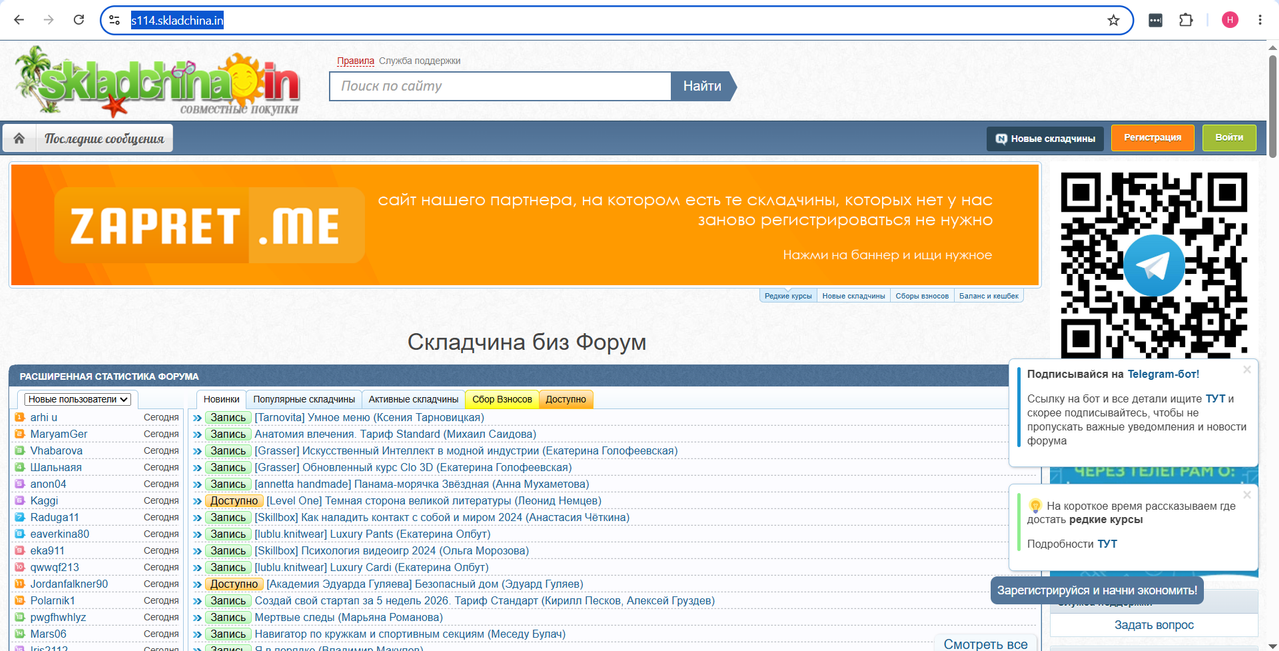Click the arrow icon before Мертвые следы row

[x=197, y=617]
